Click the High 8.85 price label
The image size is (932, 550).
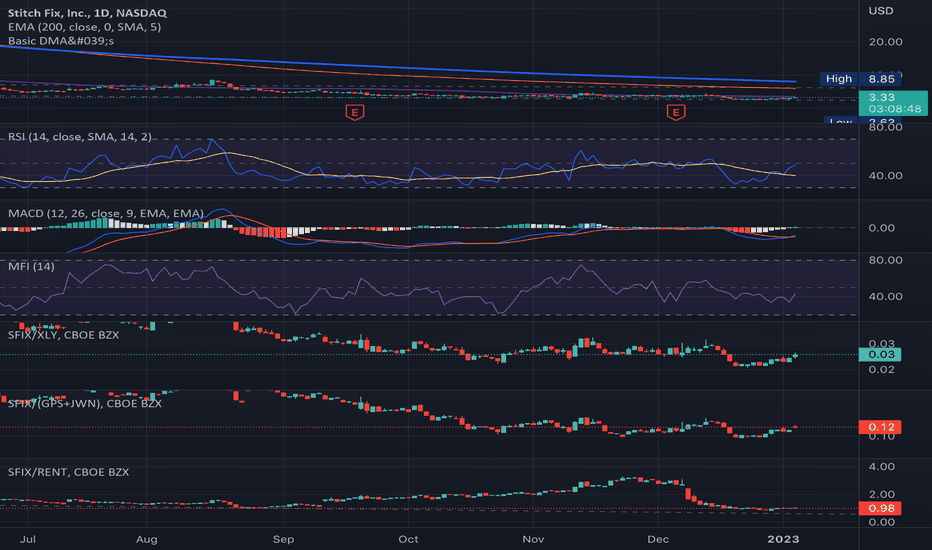860,78
